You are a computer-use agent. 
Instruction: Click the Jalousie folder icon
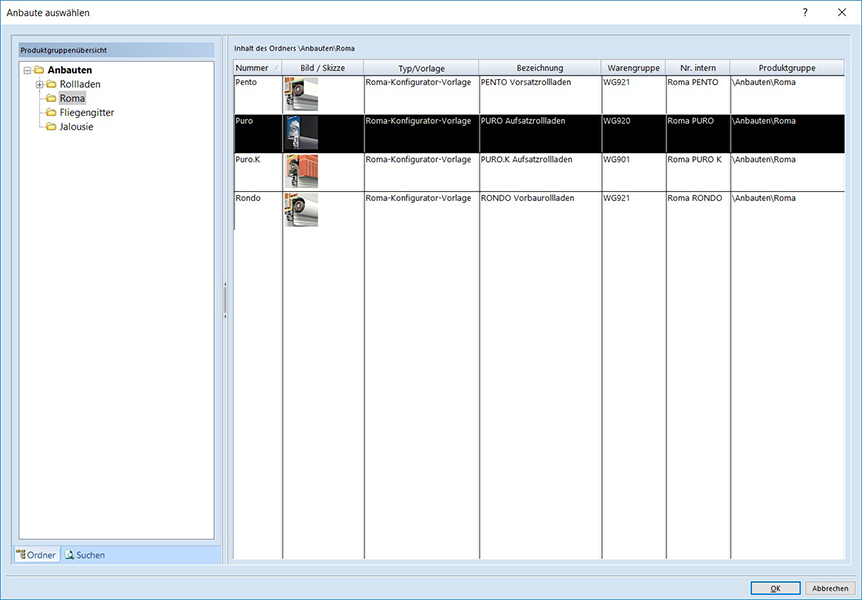(x=51, y=126)
